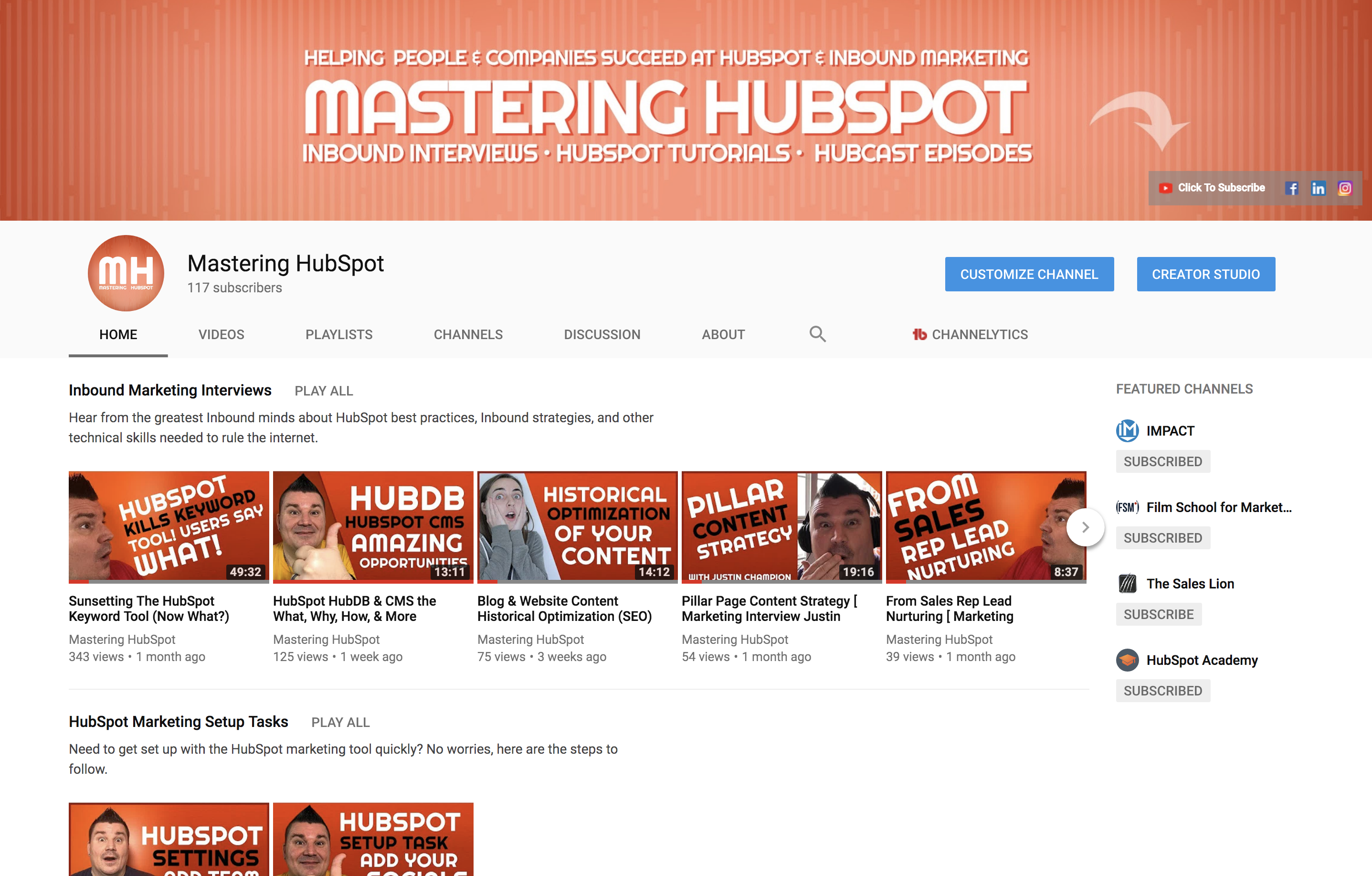The width and height of the screenshot is (1372, 876).
Task: Click the 49:32 duration badge
Action: (x=245, y=572)
